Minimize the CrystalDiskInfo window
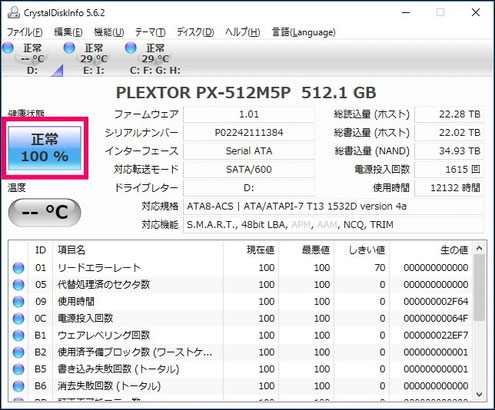This screenshot has width=495, height=410. [406, 13]
